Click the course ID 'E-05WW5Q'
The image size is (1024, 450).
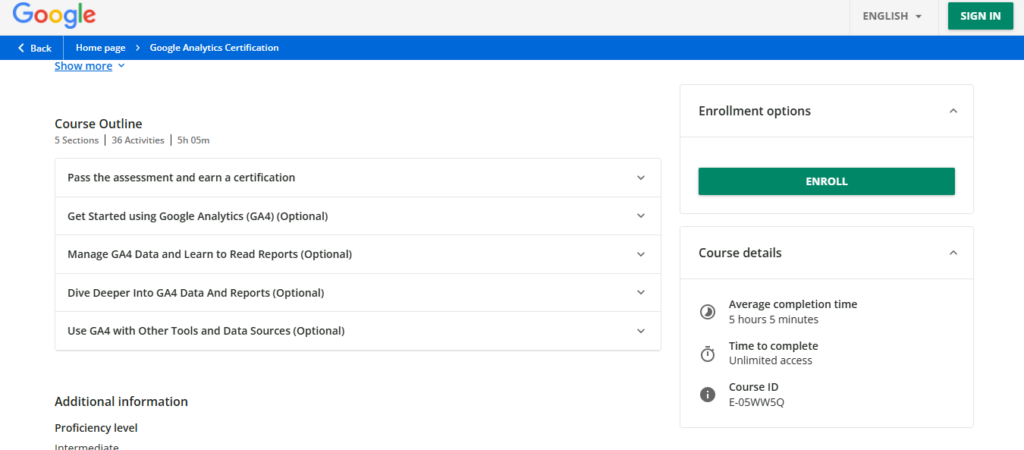pyautogui.click(x=756, y=402)
